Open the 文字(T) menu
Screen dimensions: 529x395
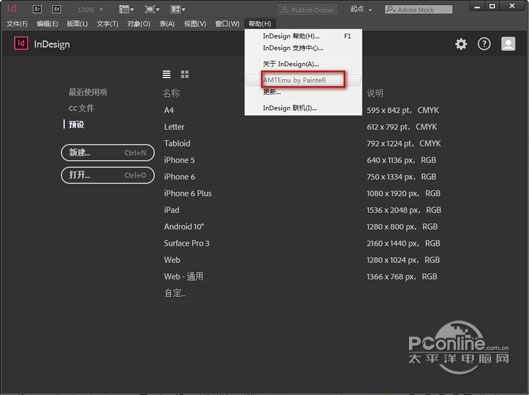point(107,24)
